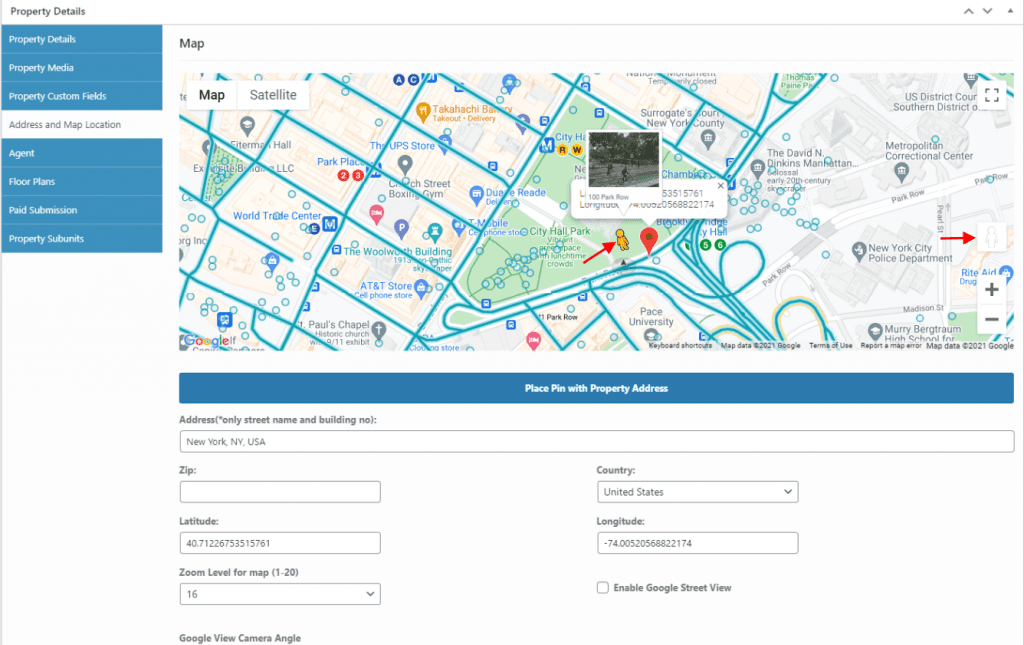Screen dimensions: 1024x645
Task: Toggle fullscreen view of the map
Action: tap(991, 95)
